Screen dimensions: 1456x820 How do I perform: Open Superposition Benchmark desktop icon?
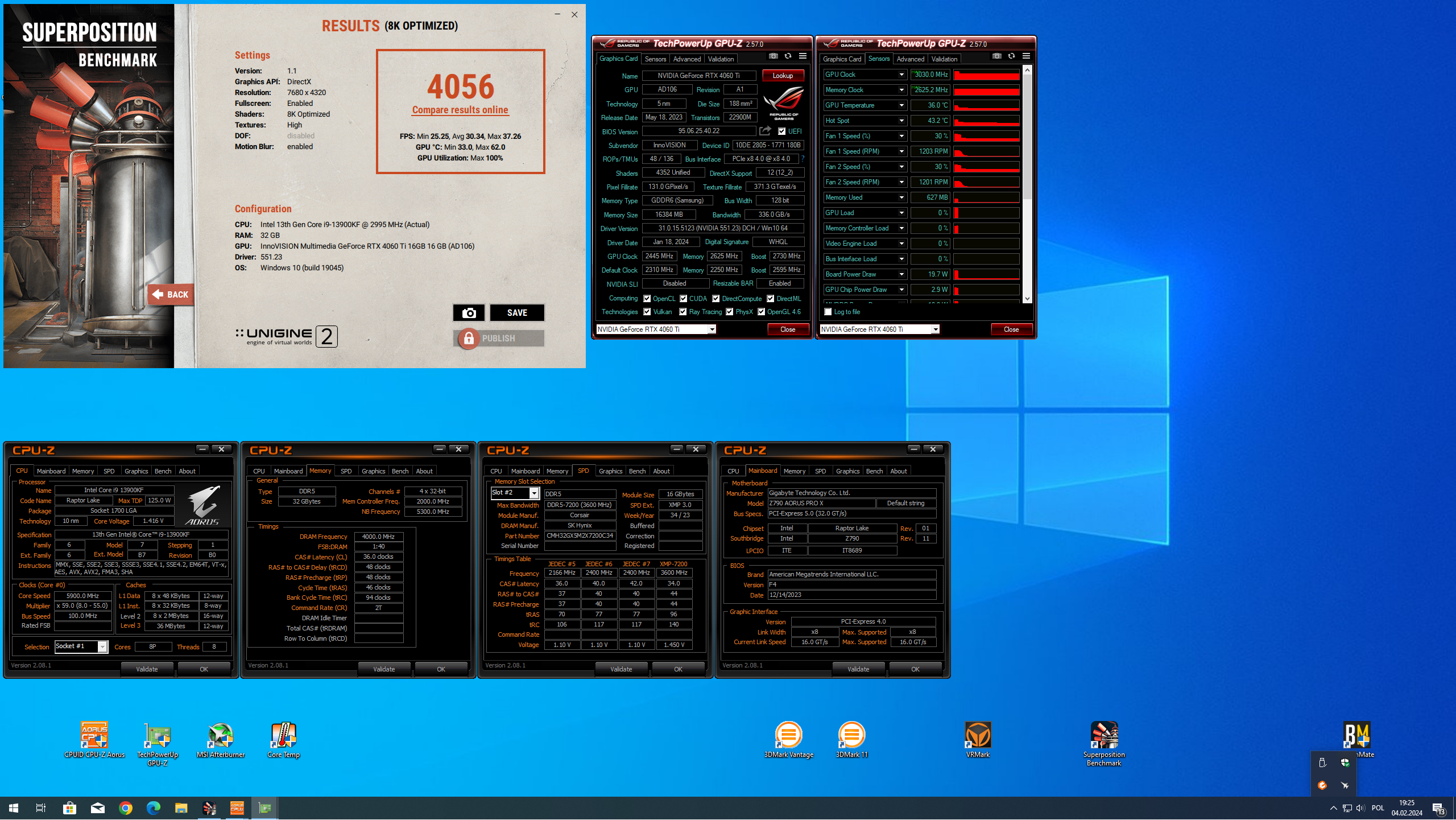pos(1104,745)
